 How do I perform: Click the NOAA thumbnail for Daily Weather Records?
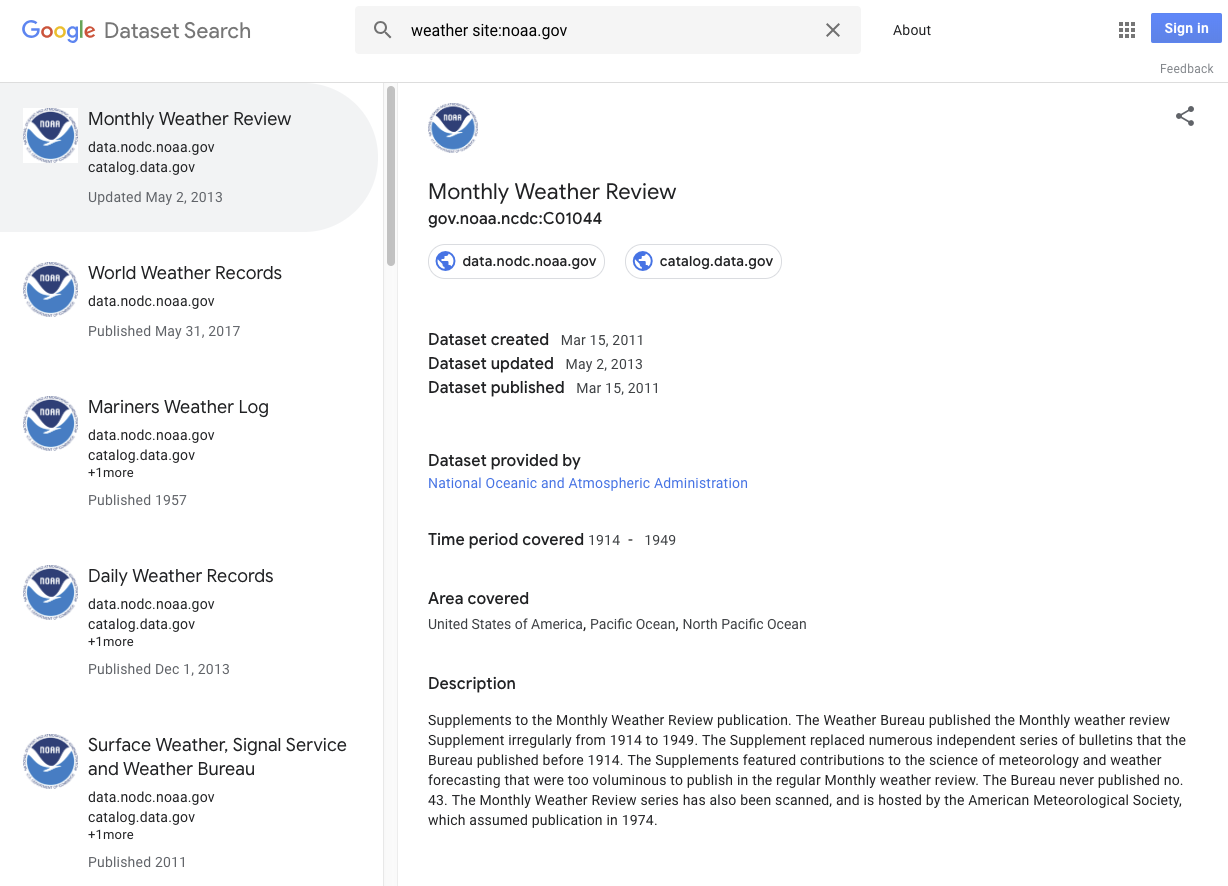[50, 592]
